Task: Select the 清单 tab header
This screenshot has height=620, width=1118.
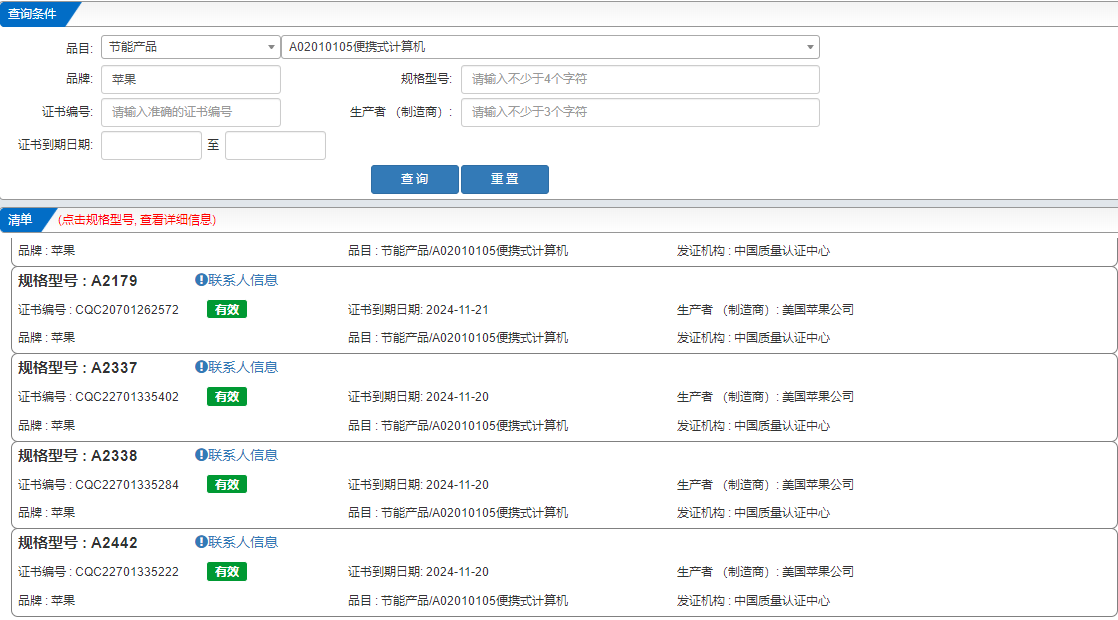Action: (x=20, y=219)
